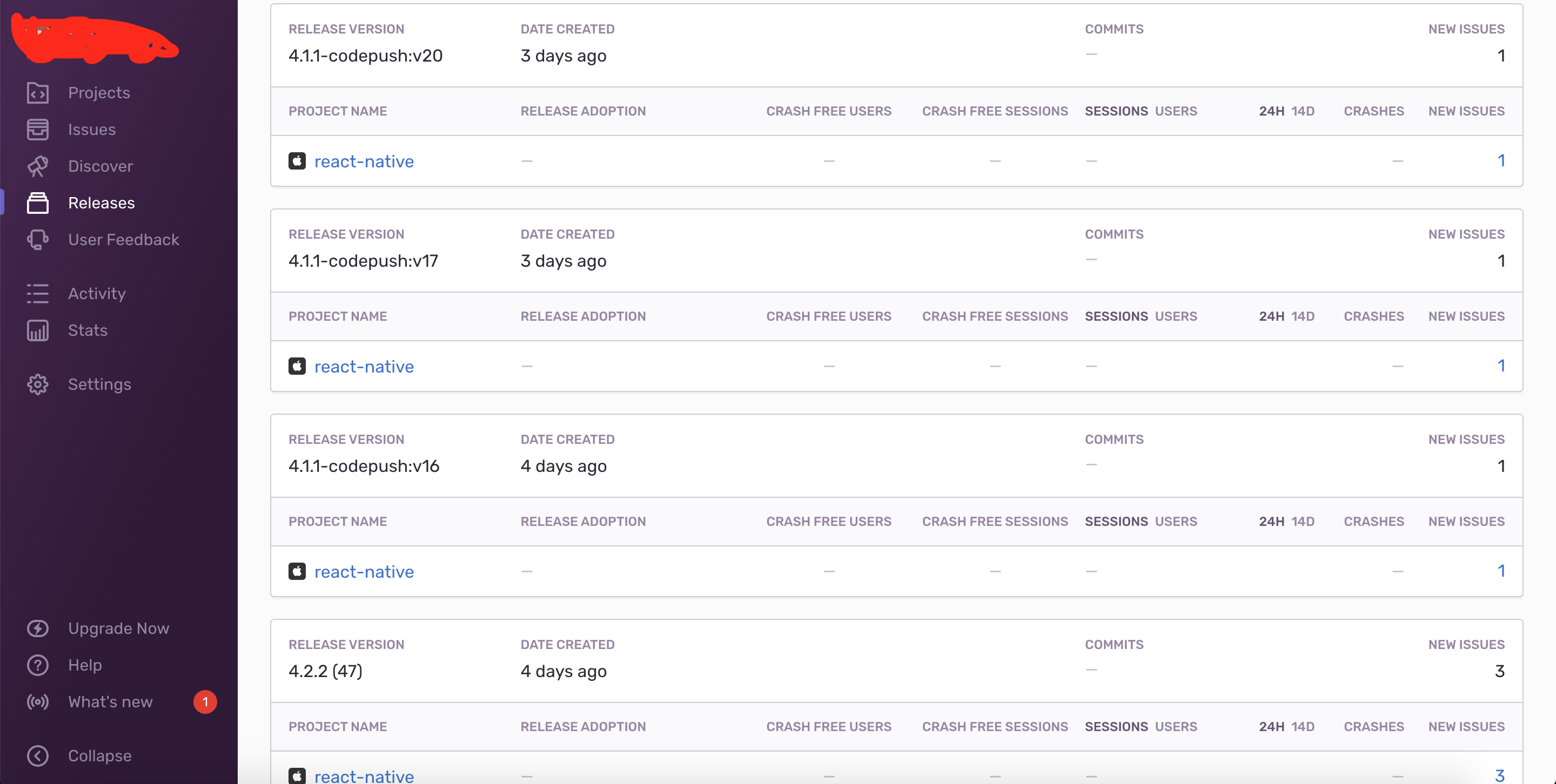
Task: Click the Activity list icon
Action: tap(37, 293)
